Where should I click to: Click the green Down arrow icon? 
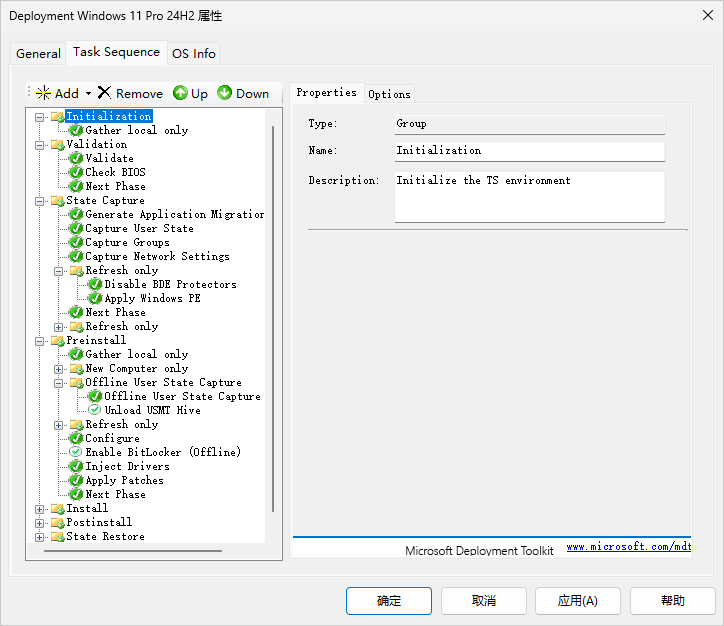tap(225, 93)
